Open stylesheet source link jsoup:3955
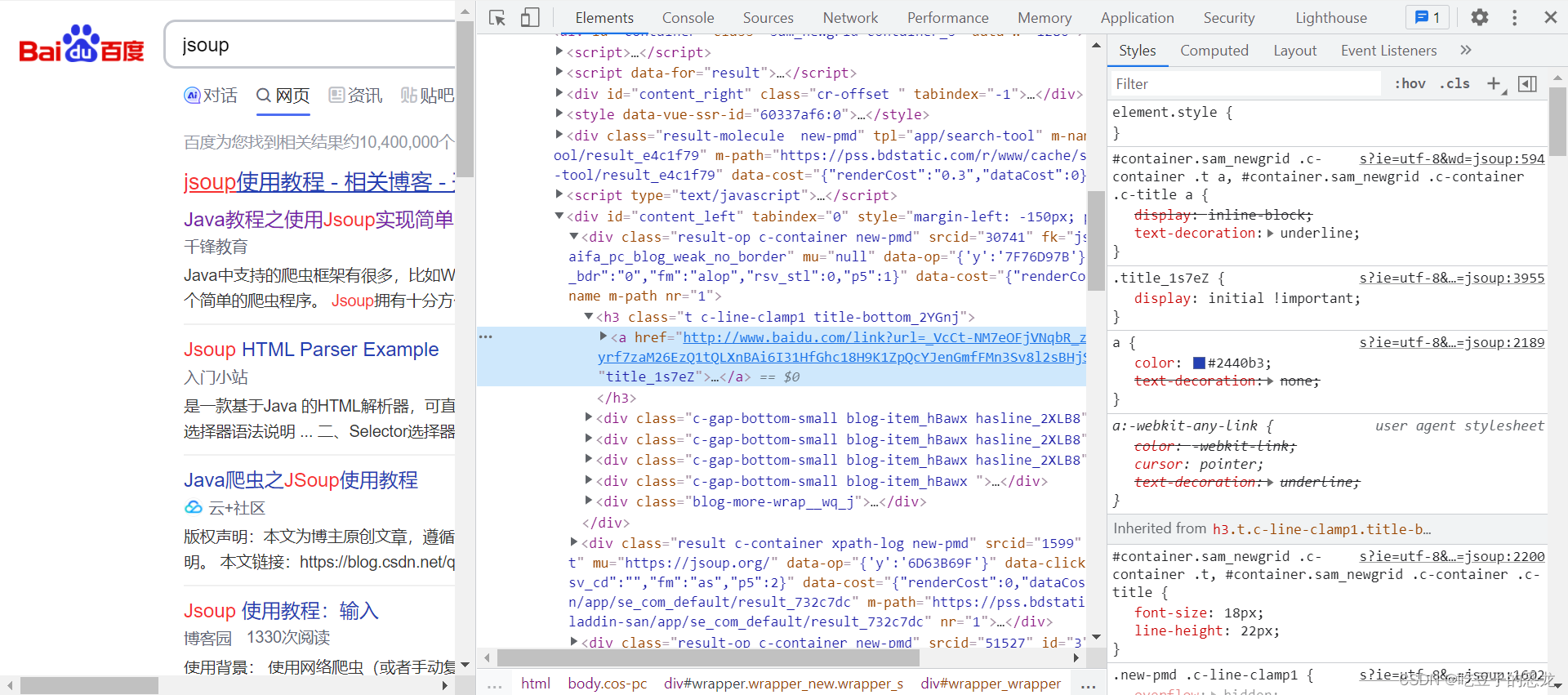This screenshot has width=1568, height=695. 1451,278
